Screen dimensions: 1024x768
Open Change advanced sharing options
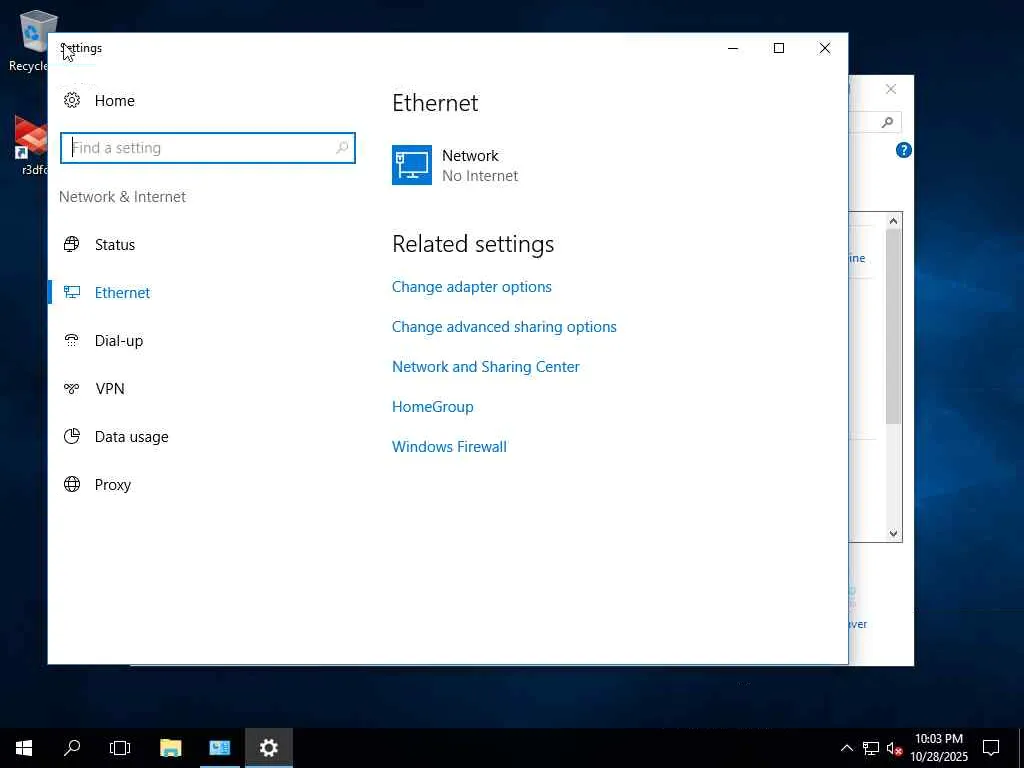[504, 327]
